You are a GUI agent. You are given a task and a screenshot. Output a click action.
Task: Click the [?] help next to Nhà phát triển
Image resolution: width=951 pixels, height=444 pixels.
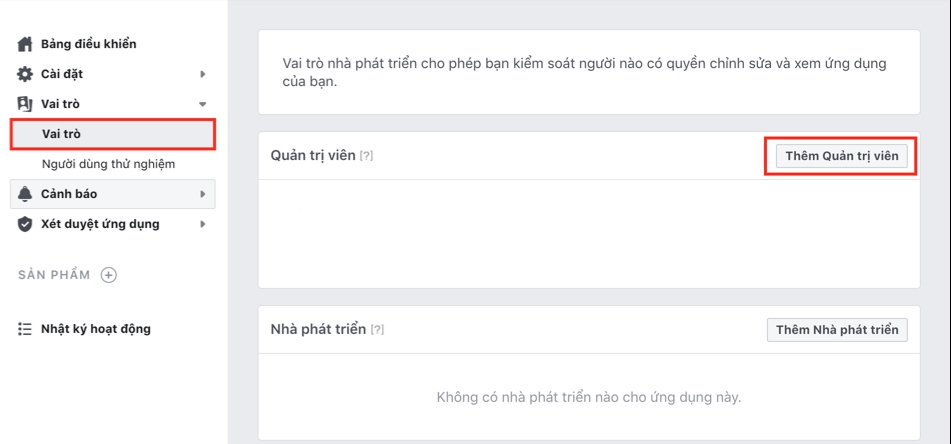point(377,330)
